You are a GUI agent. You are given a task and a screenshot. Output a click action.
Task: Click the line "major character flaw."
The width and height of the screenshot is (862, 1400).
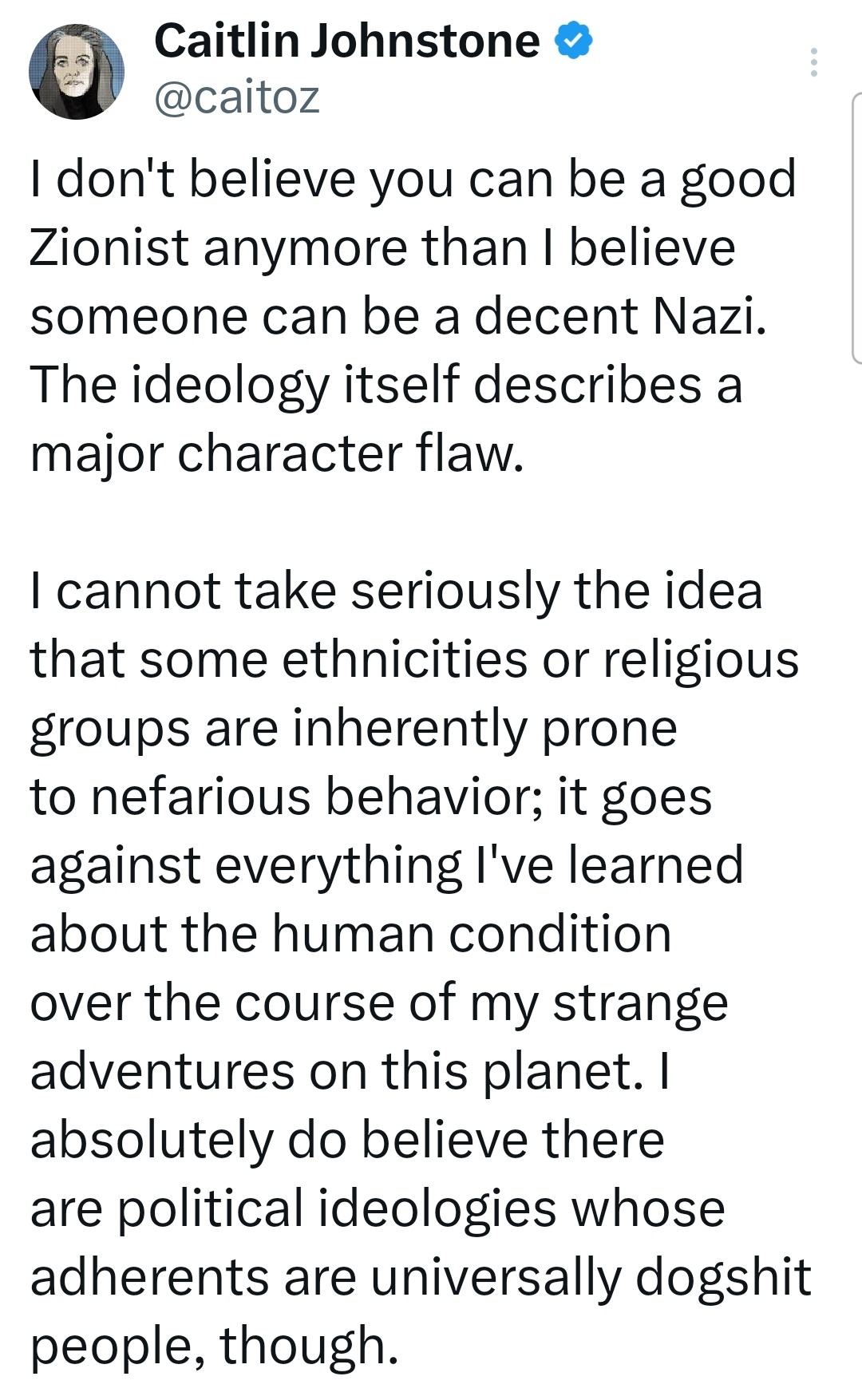(277, 453)
